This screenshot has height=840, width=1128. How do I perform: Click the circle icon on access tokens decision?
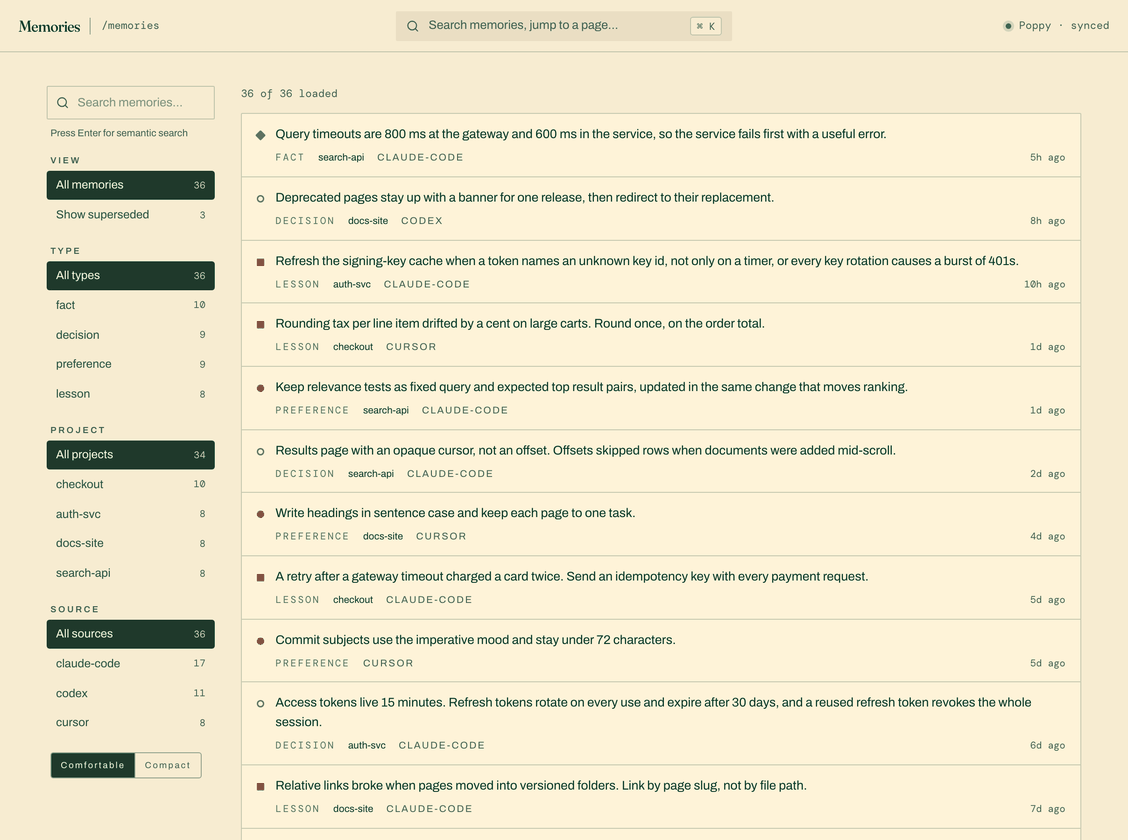coord(260,703)
